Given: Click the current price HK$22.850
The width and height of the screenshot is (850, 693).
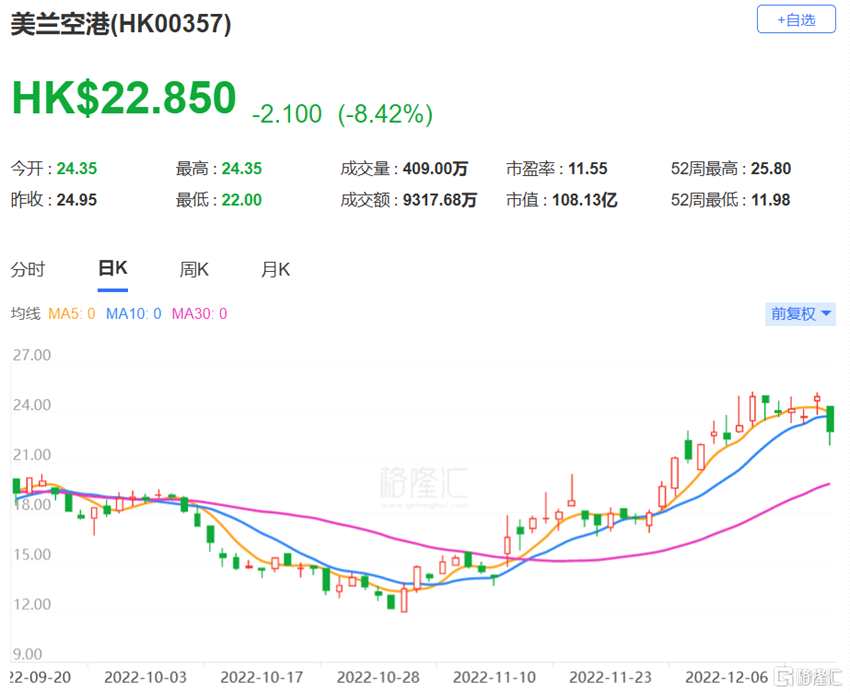Looking at the screenshot, I should coord(124,98).
